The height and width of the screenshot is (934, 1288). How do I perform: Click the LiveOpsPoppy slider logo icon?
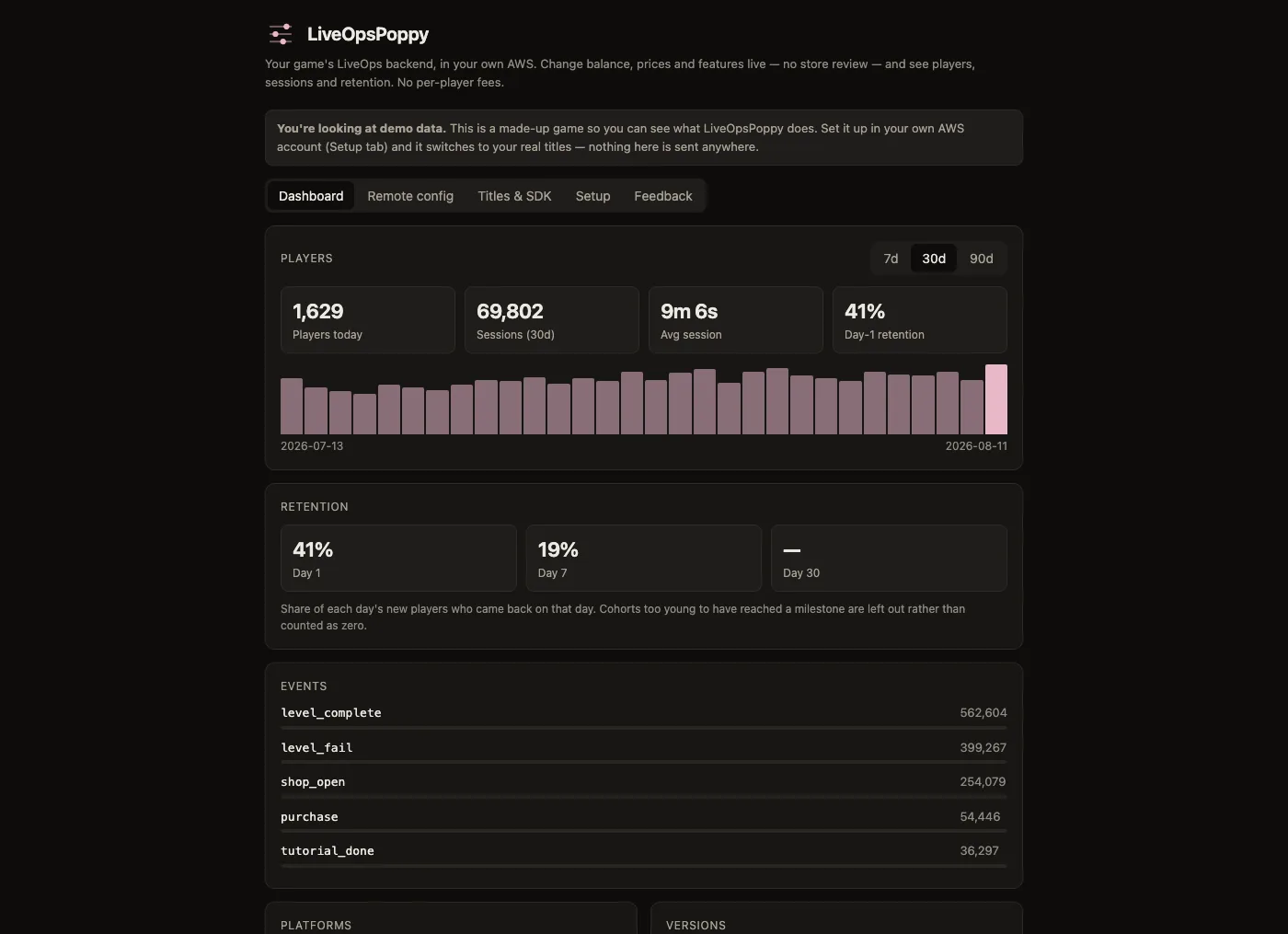[x=281, y=34]
